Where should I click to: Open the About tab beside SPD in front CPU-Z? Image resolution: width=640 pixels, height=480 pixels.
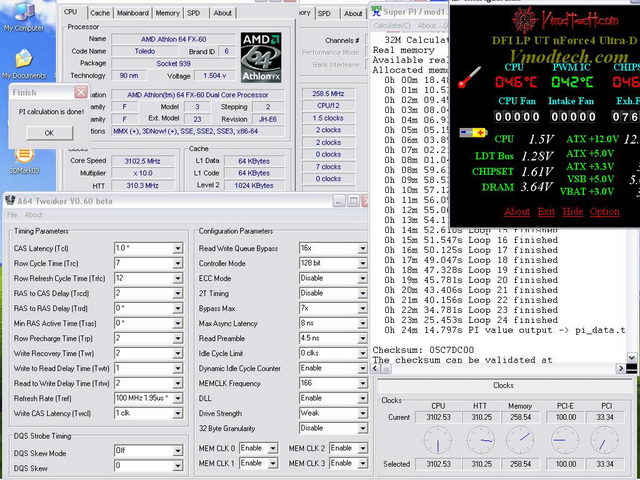tap(222, 13)
